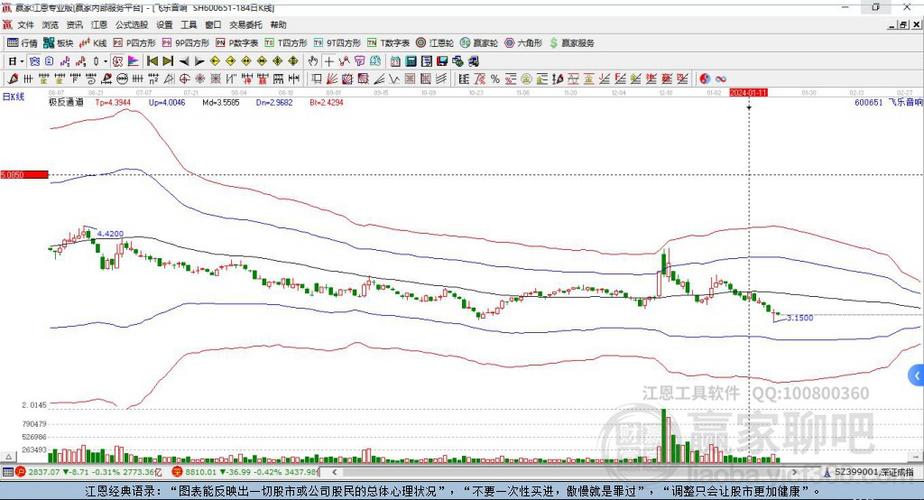Open the 设置 menu
The height and width of the screenshot is (500, 924).
pyautogui.click(x=164, y=25)
